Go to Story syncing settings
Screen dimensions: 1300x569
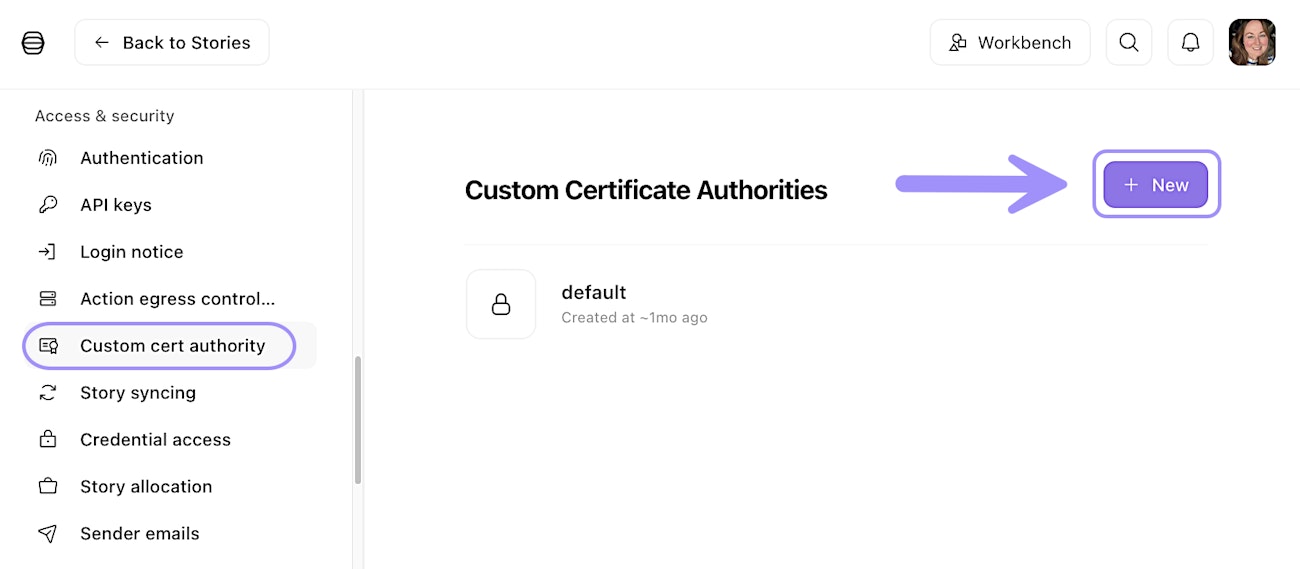[138, 393]
